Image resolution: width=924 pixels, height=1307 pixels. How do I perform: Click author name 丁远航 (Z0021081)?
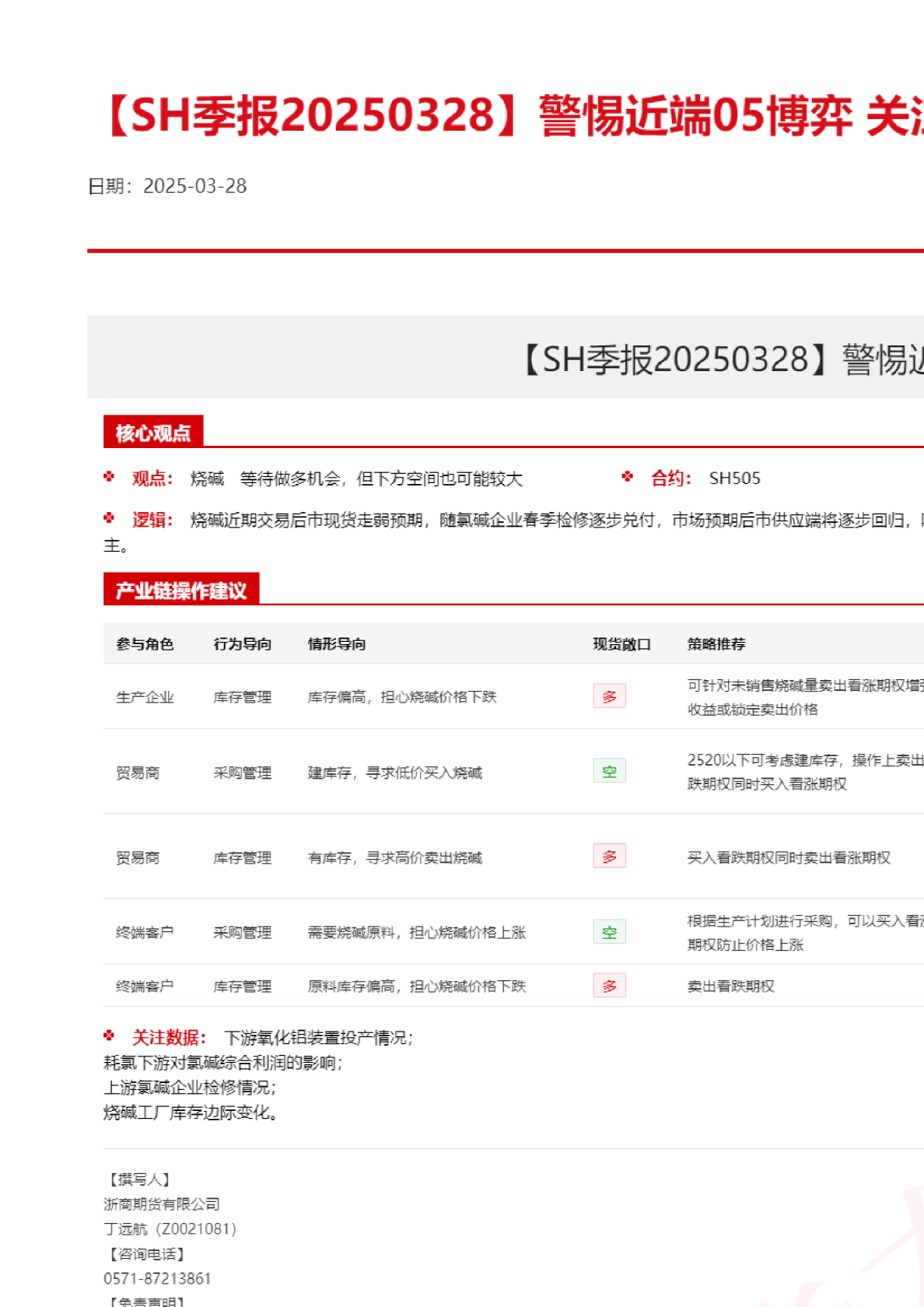[170, 1228]
